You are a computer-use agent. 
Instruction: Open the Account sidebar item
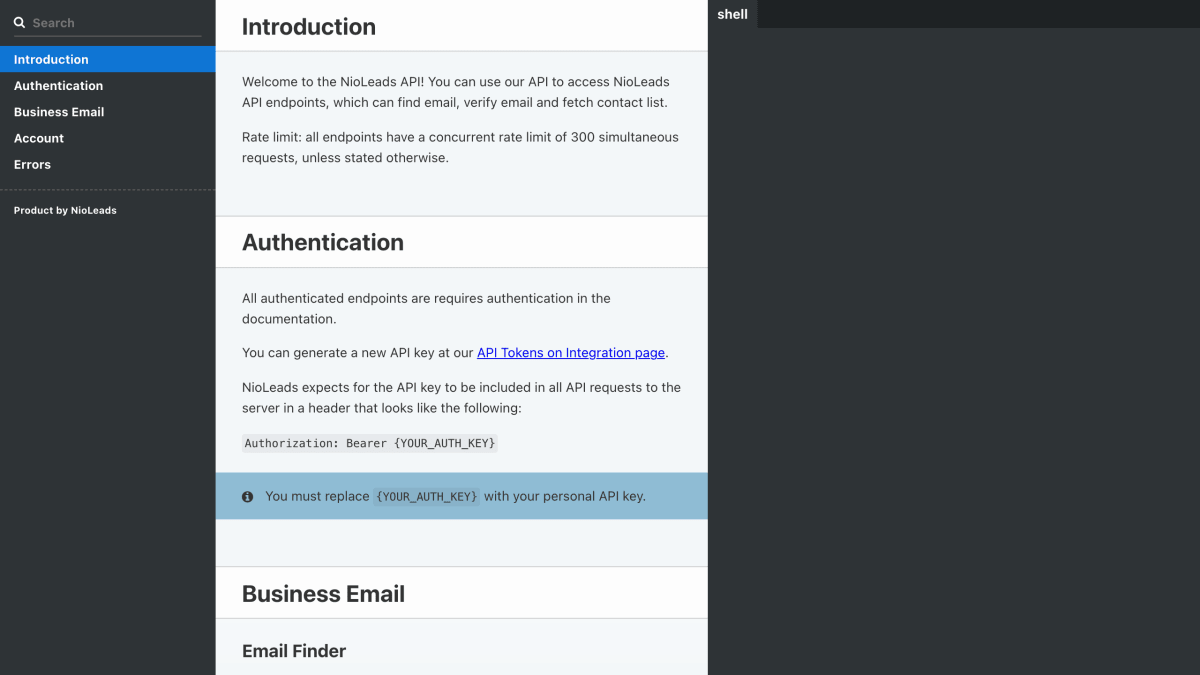click(107, 138)
